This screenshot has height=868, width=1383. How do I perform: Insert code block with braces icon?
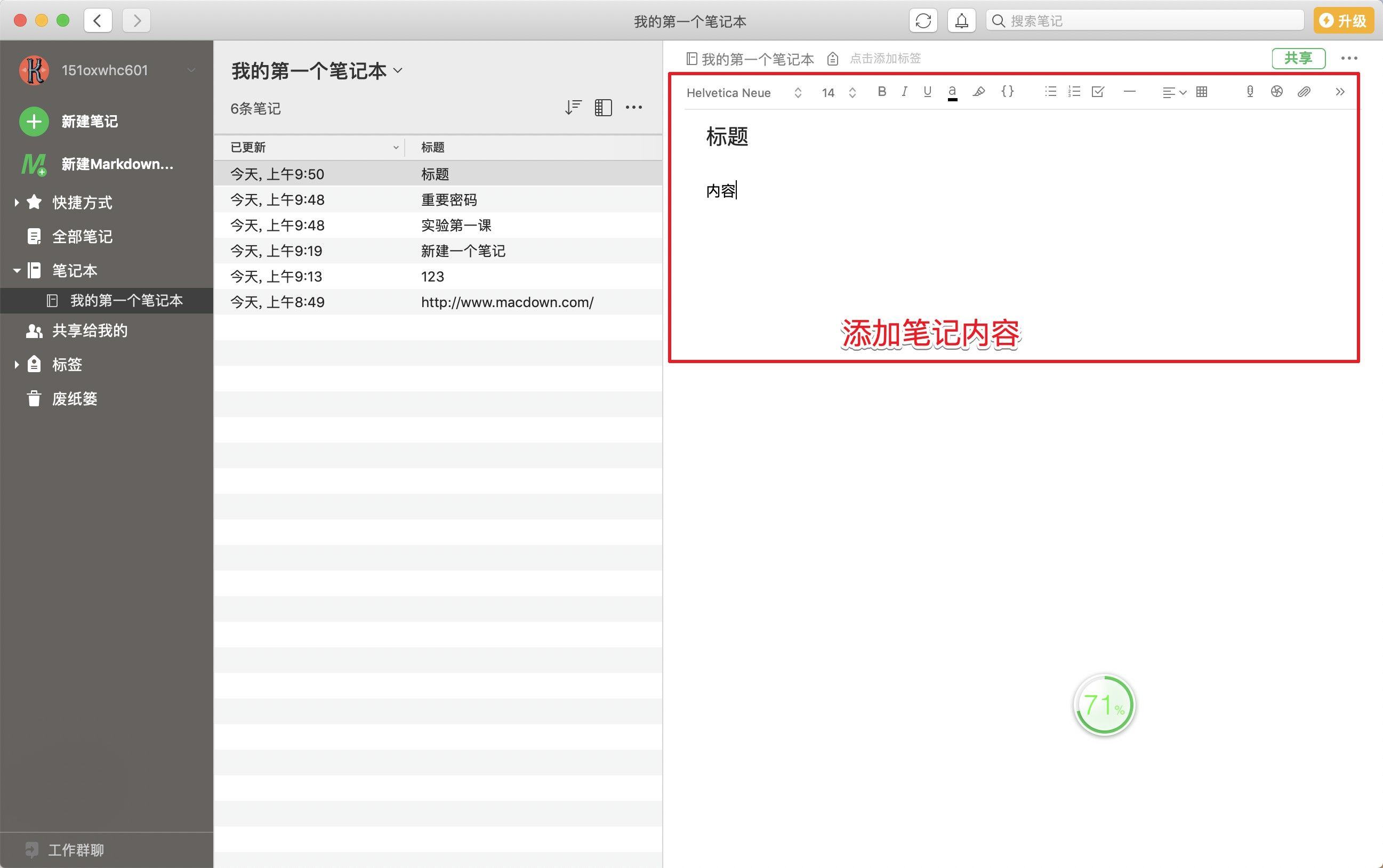click(1008, 91)
